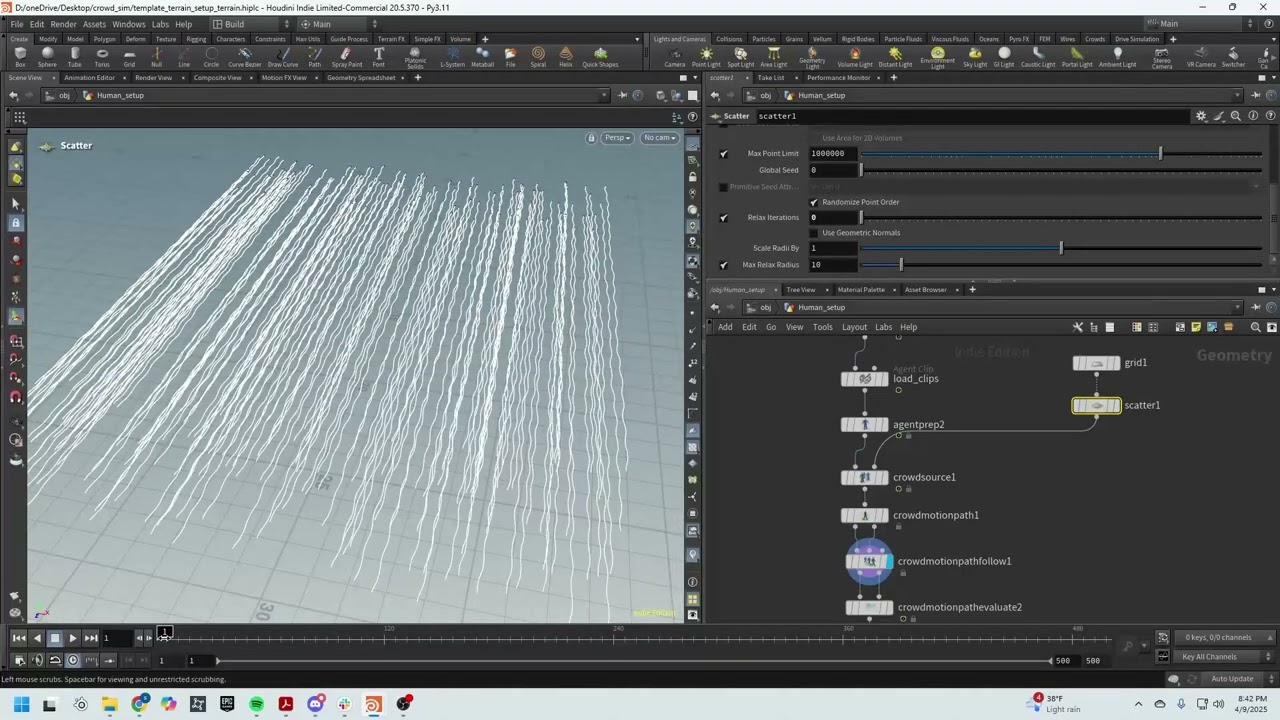Select the Curve Bezier shelf tool
1280x720 pixels.
(x=245, y=57)
